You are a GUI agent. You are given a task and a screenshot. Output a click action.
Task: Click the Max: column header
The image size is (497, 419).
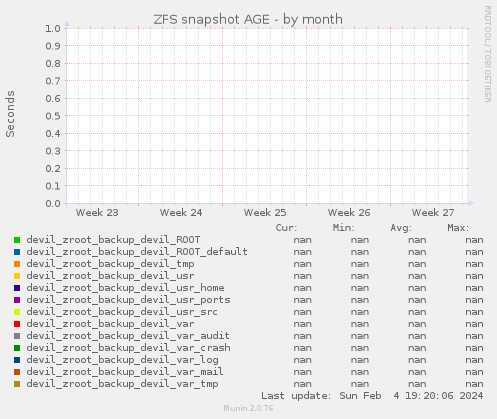[458, 228]
